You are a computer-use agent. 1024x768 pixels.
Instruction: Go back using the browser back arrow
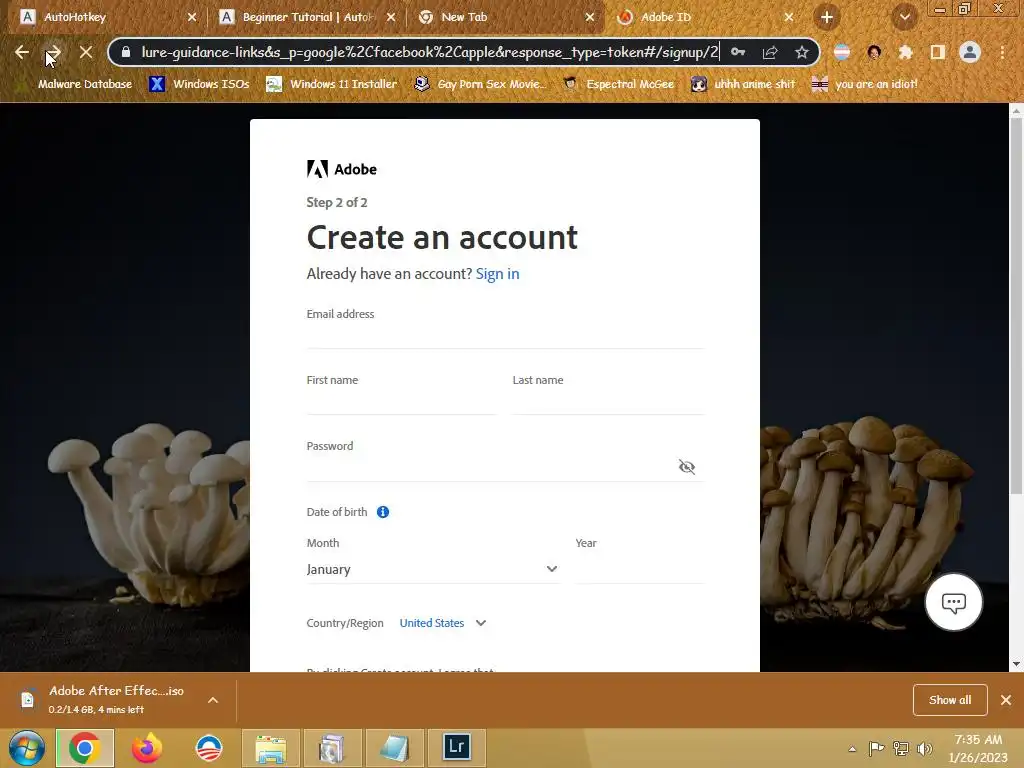click(22, 52)
